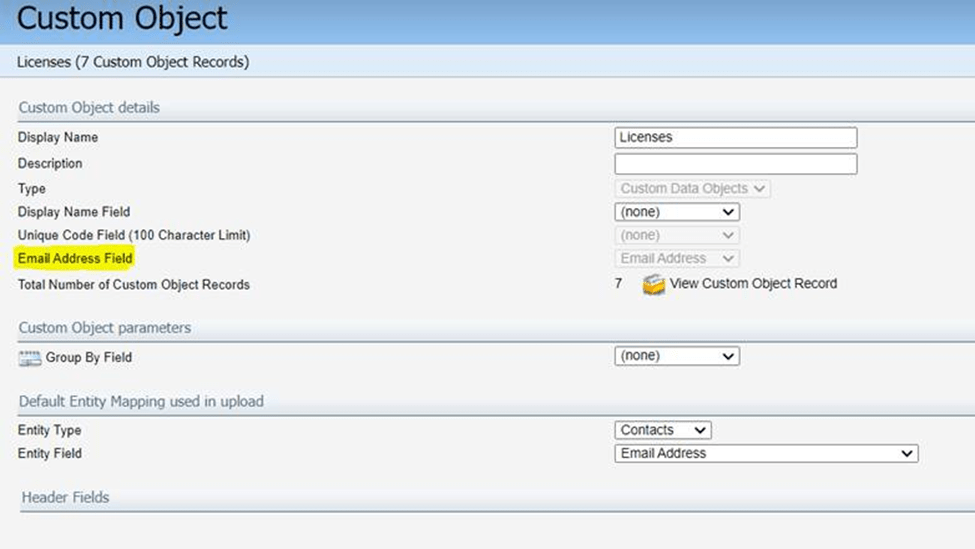The image size is (975, 549).
Task: Open the Email Address Field dropdown
Action: tap(677, 259)
